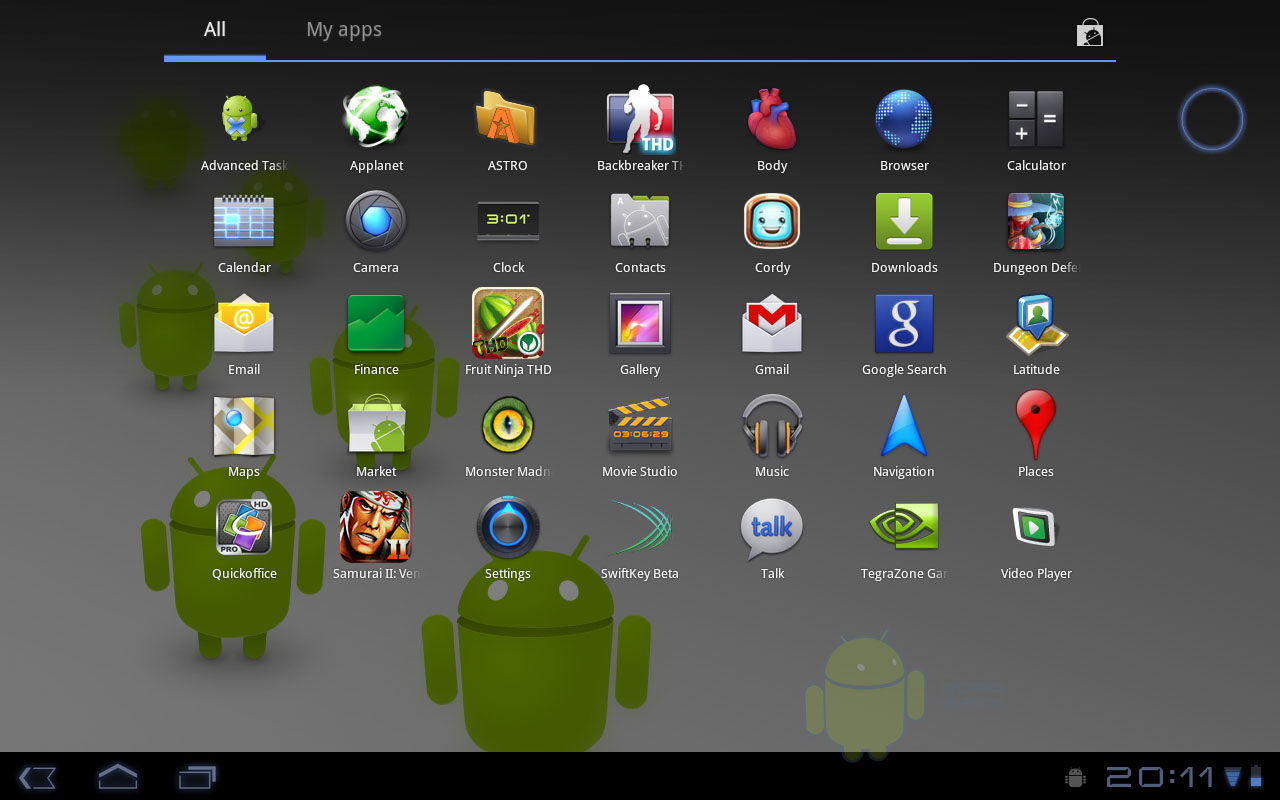Open the Downloads app

(904, 222)
